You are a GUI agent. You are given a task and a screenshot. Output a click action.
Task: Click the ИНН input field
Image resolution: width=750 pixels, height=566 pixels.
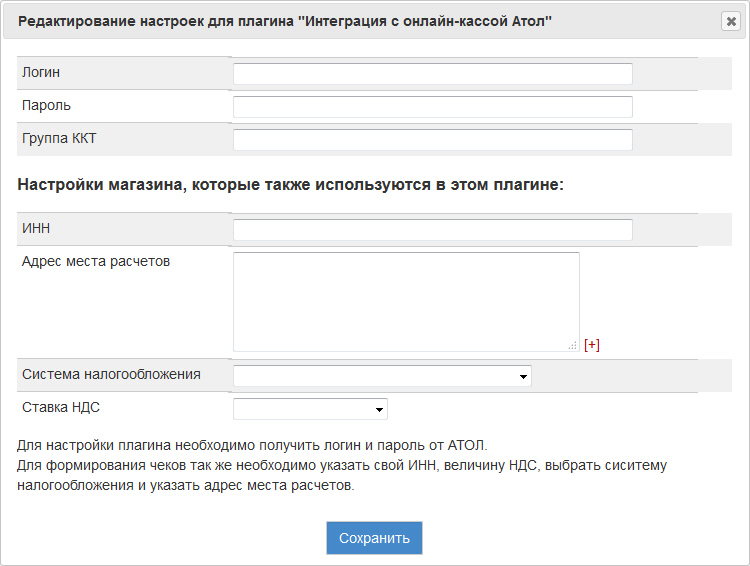[x=433, y=230]
